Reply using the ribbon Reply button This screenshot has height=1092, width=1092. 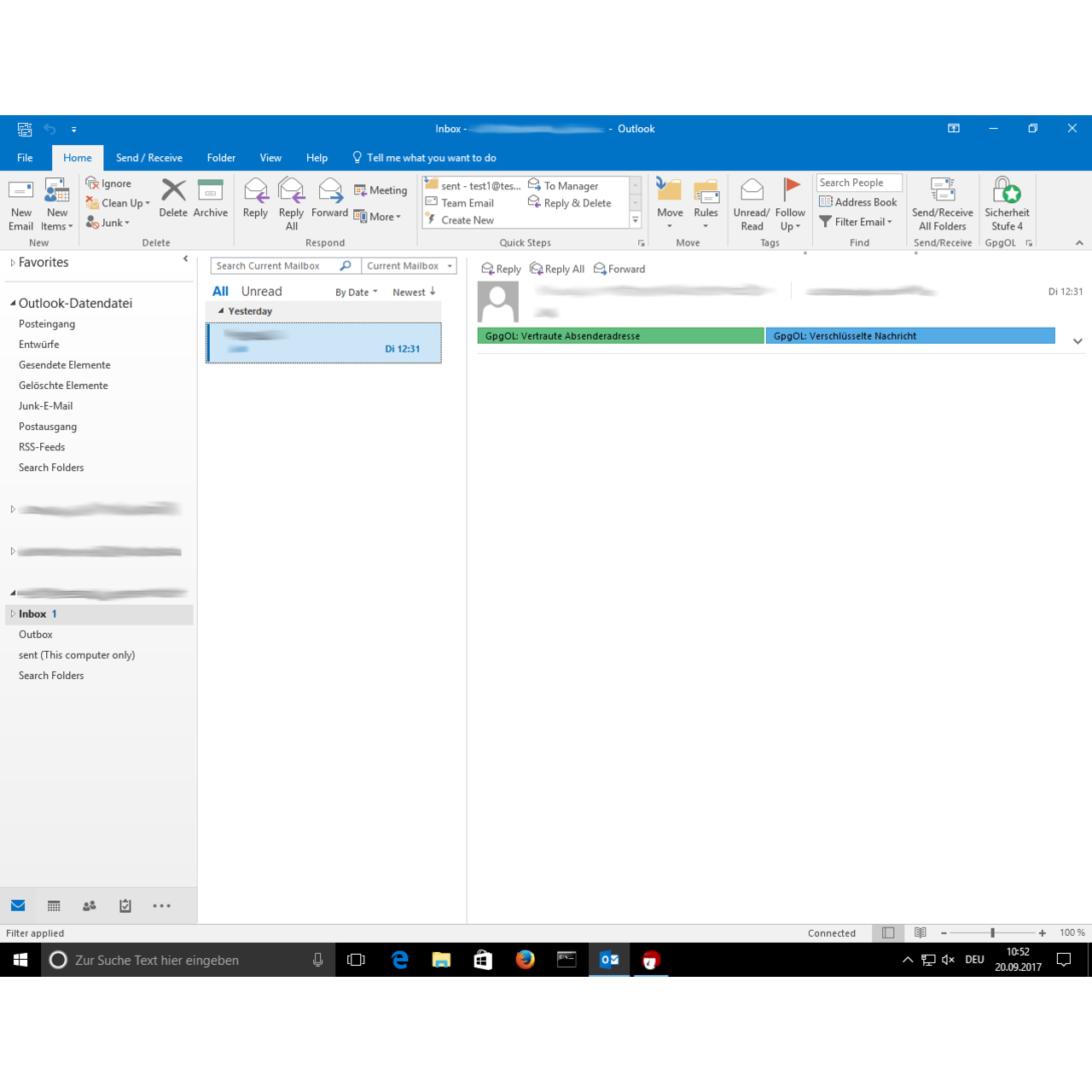point(255,199)
